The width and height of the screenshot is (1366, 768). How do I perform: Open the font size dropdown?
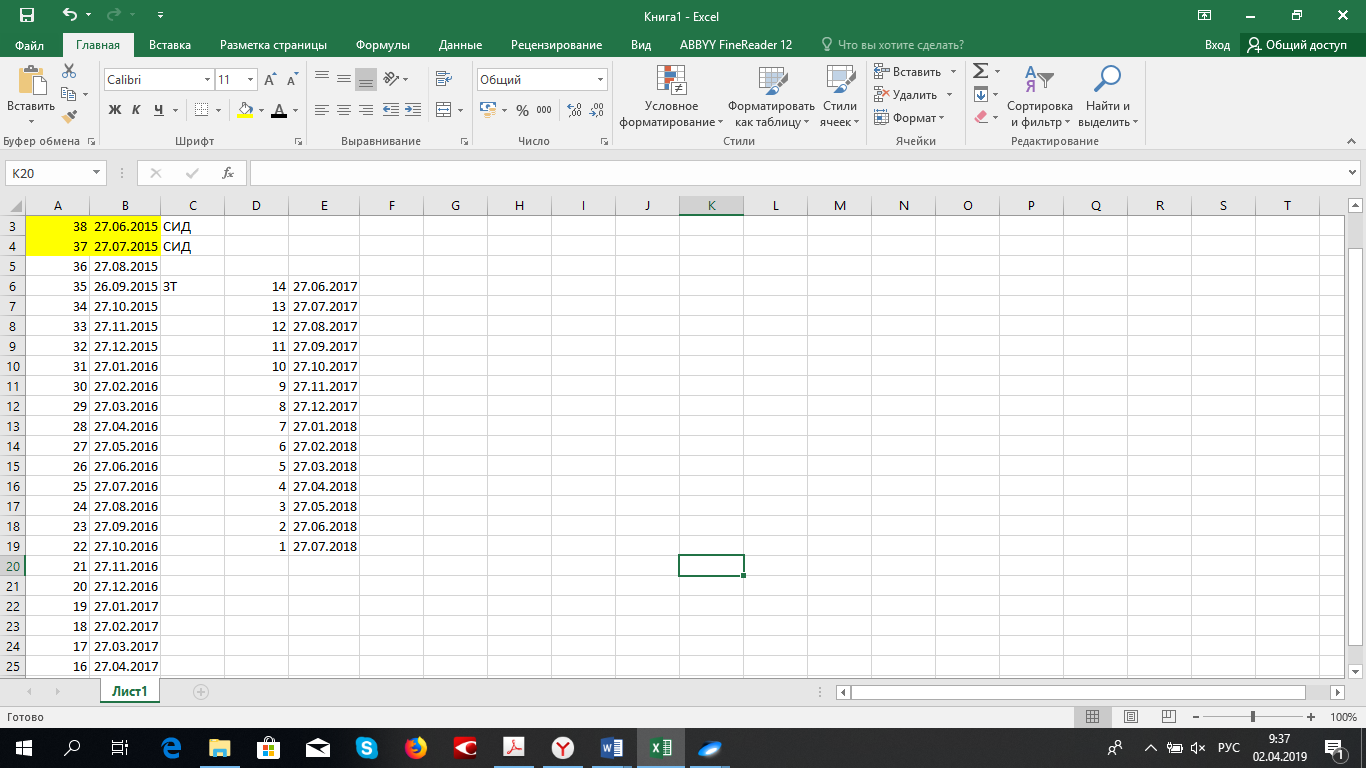(251, 80)
